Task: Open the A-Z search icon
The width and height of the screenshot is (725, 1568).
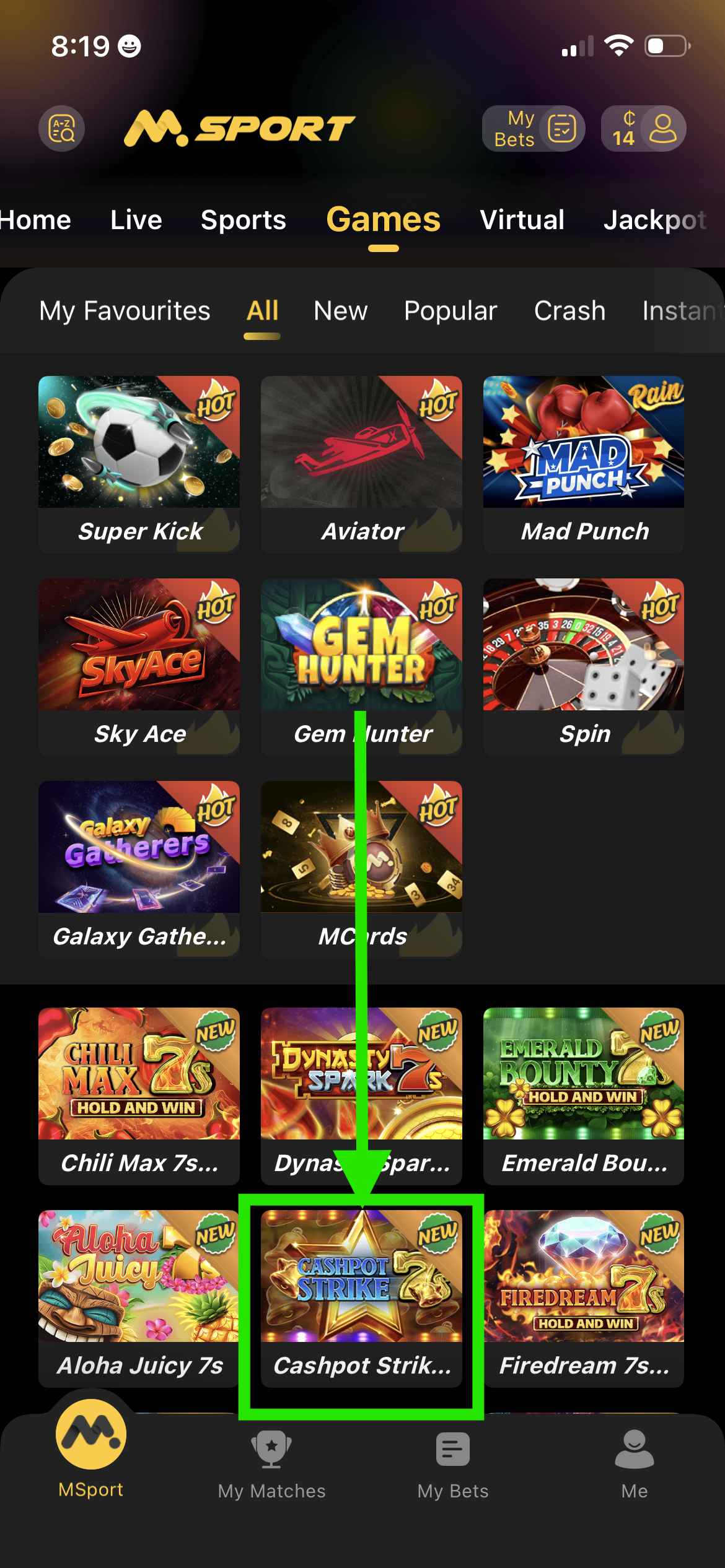Action: 62,129
